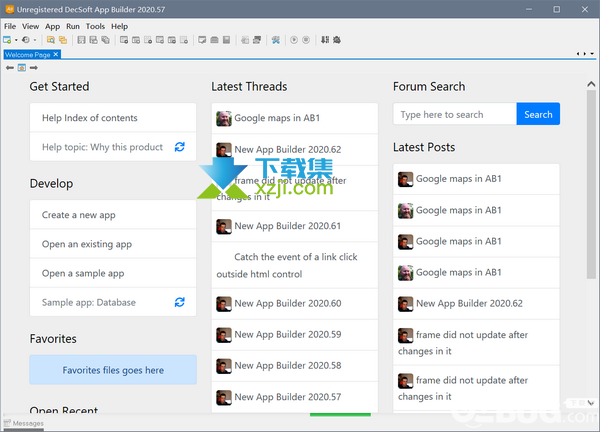Open the View menu
This screenshot has height=432, width=600.
(30, 26)
